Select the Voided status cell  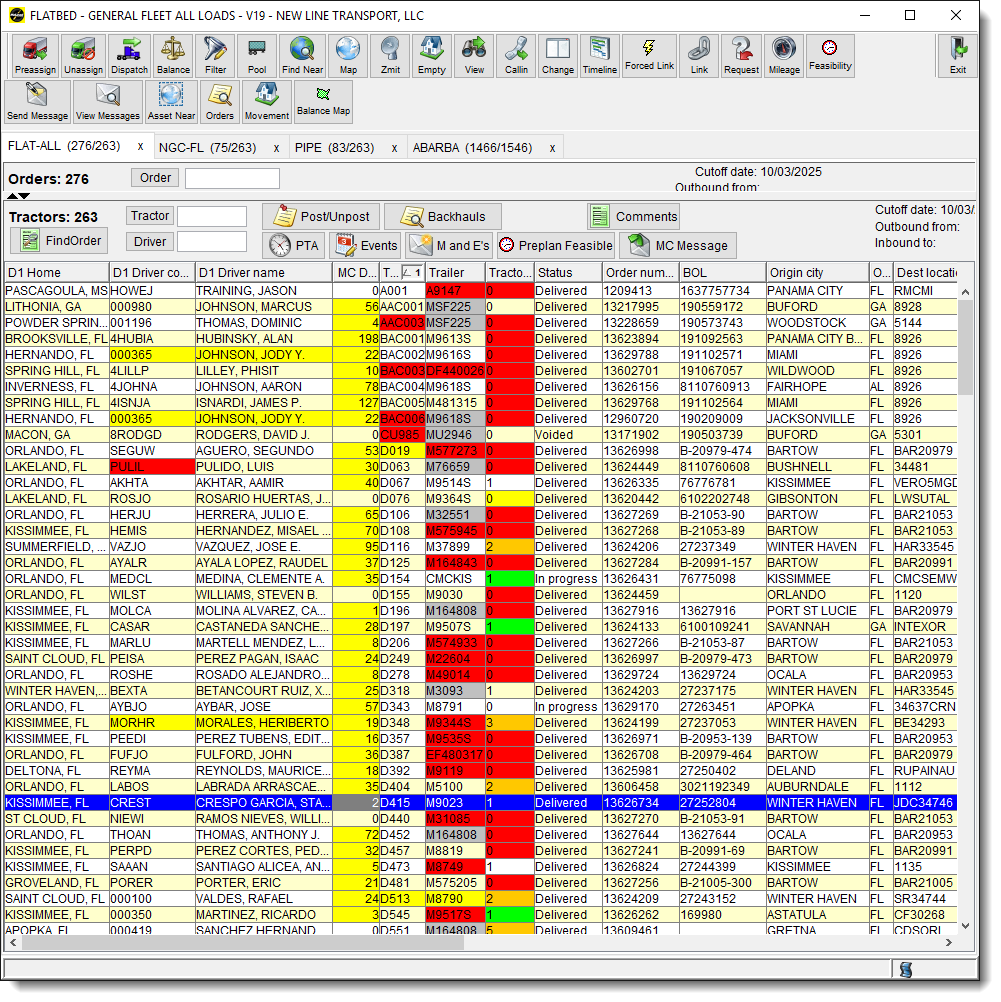568,435
